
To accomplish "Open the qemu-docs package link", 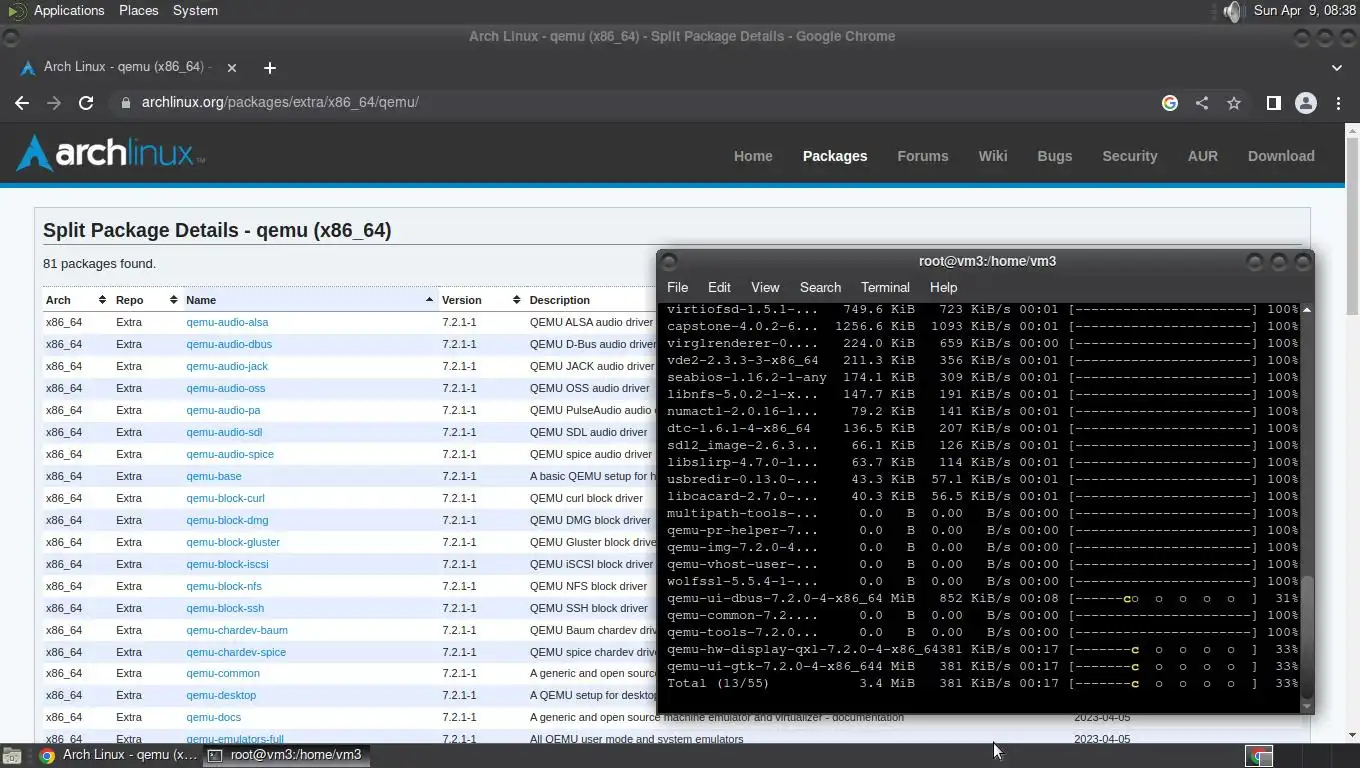I will point(214,717).
